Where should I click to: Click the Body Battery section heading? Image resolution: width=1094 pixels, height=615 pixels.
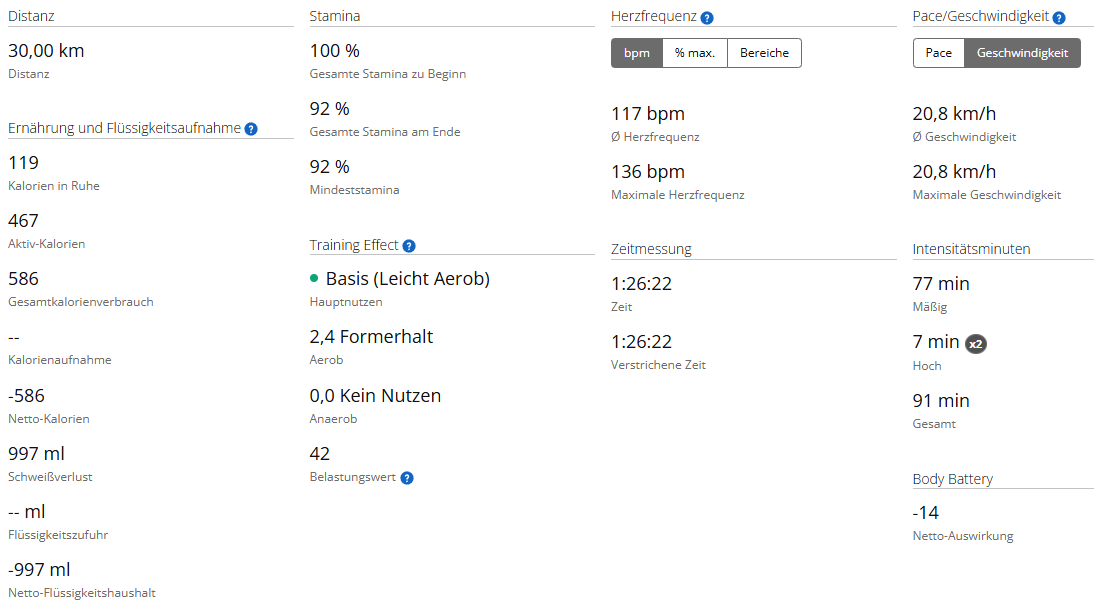(953, 480)
